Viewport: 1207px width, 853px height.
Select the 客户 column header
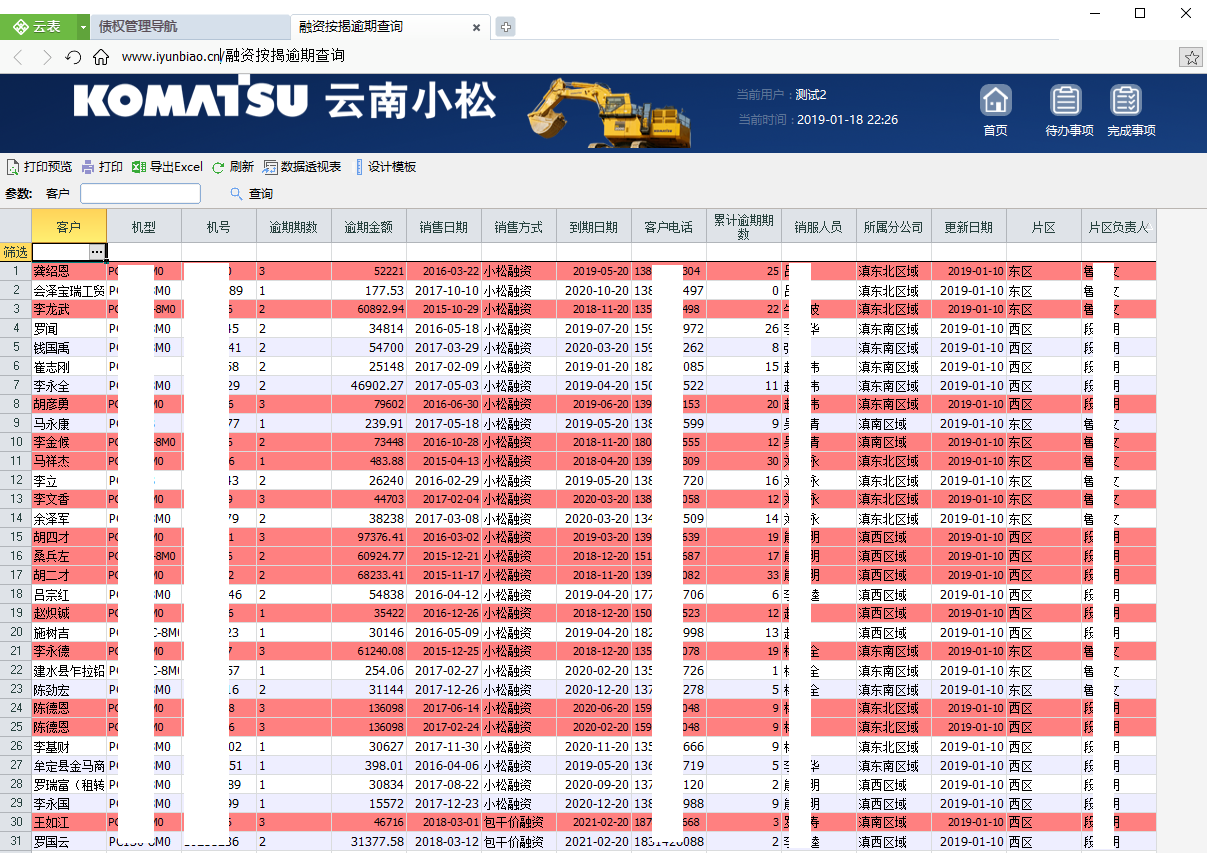click(69, 227)
